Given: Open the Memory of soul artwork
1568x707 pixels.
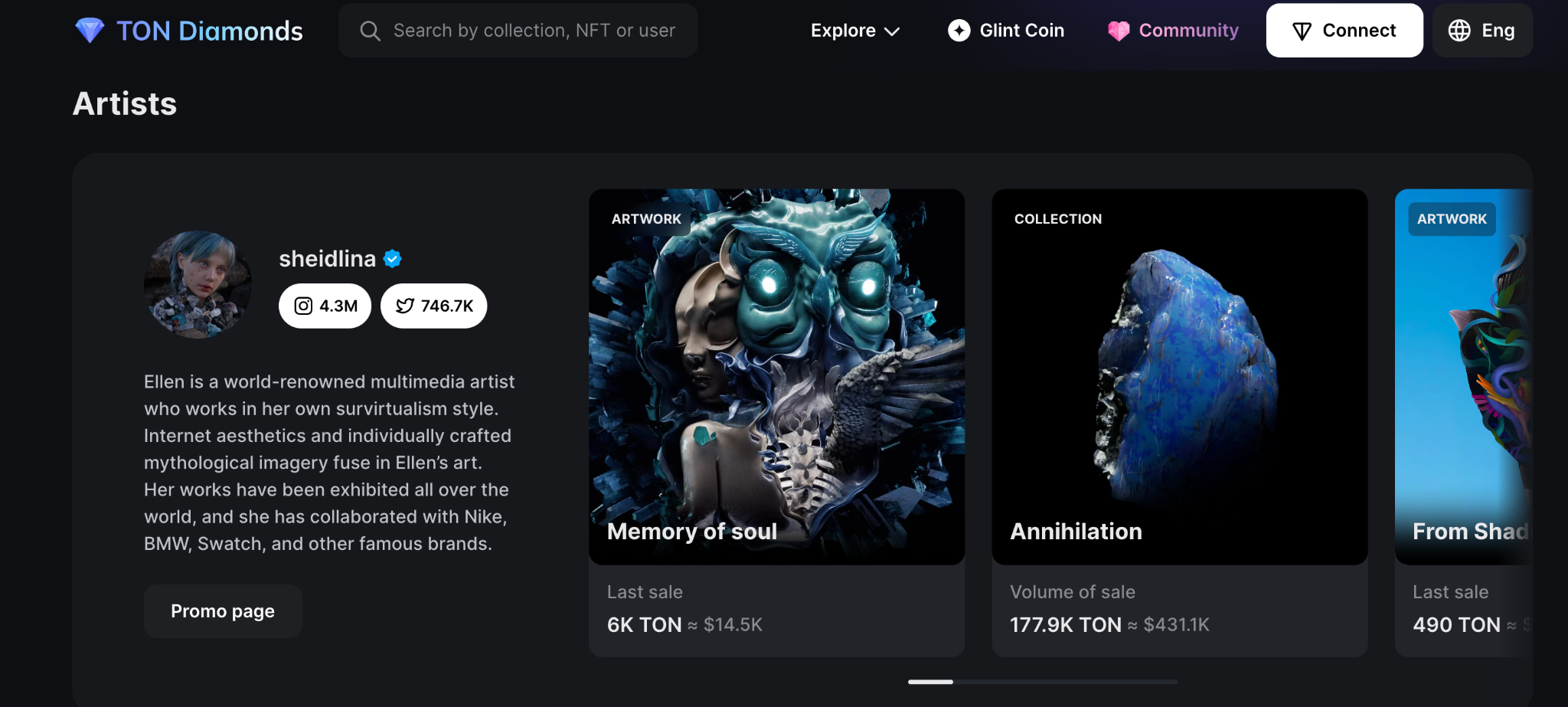Looking at the screenshot, I should pos(776,377).
